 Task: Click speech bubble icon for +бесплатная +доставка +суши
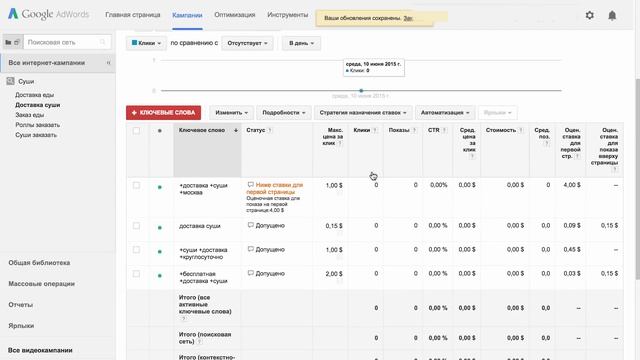(x=251, y=273)
